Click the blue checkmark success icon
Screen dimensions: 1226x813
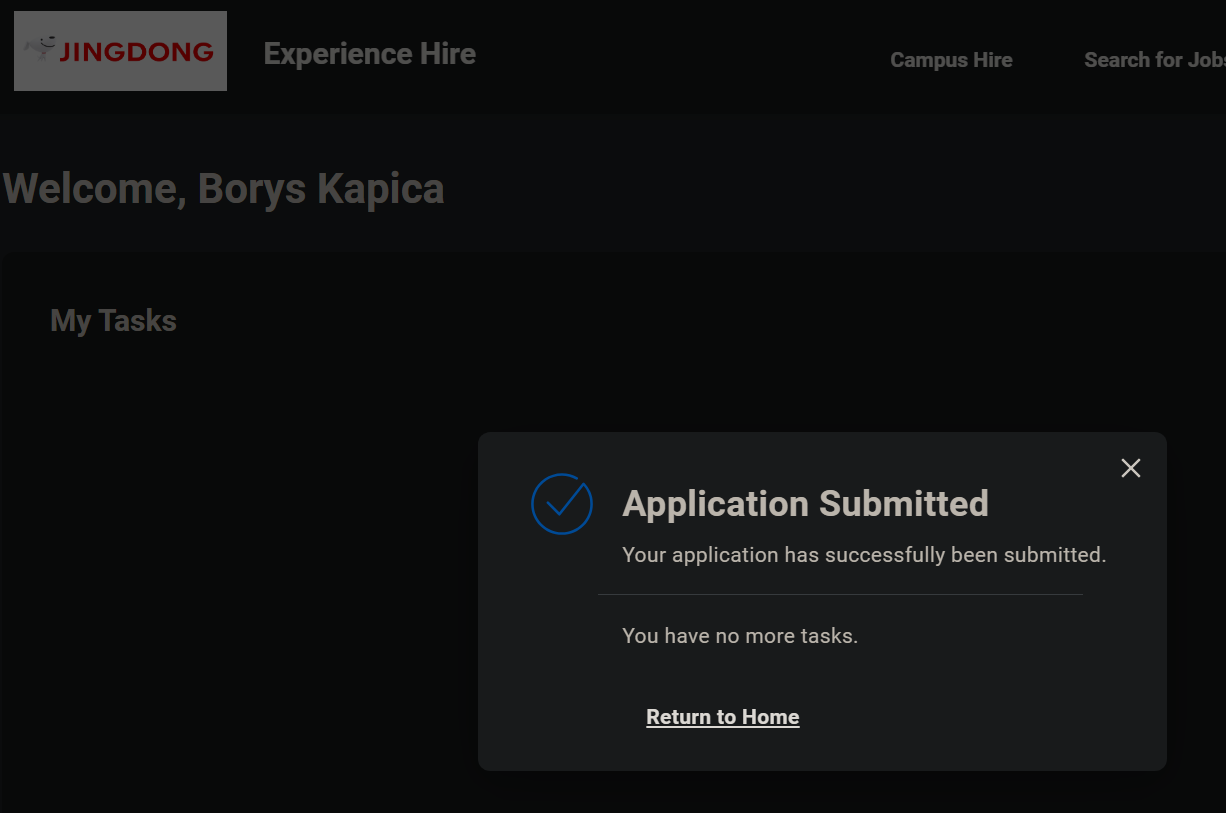562,504
